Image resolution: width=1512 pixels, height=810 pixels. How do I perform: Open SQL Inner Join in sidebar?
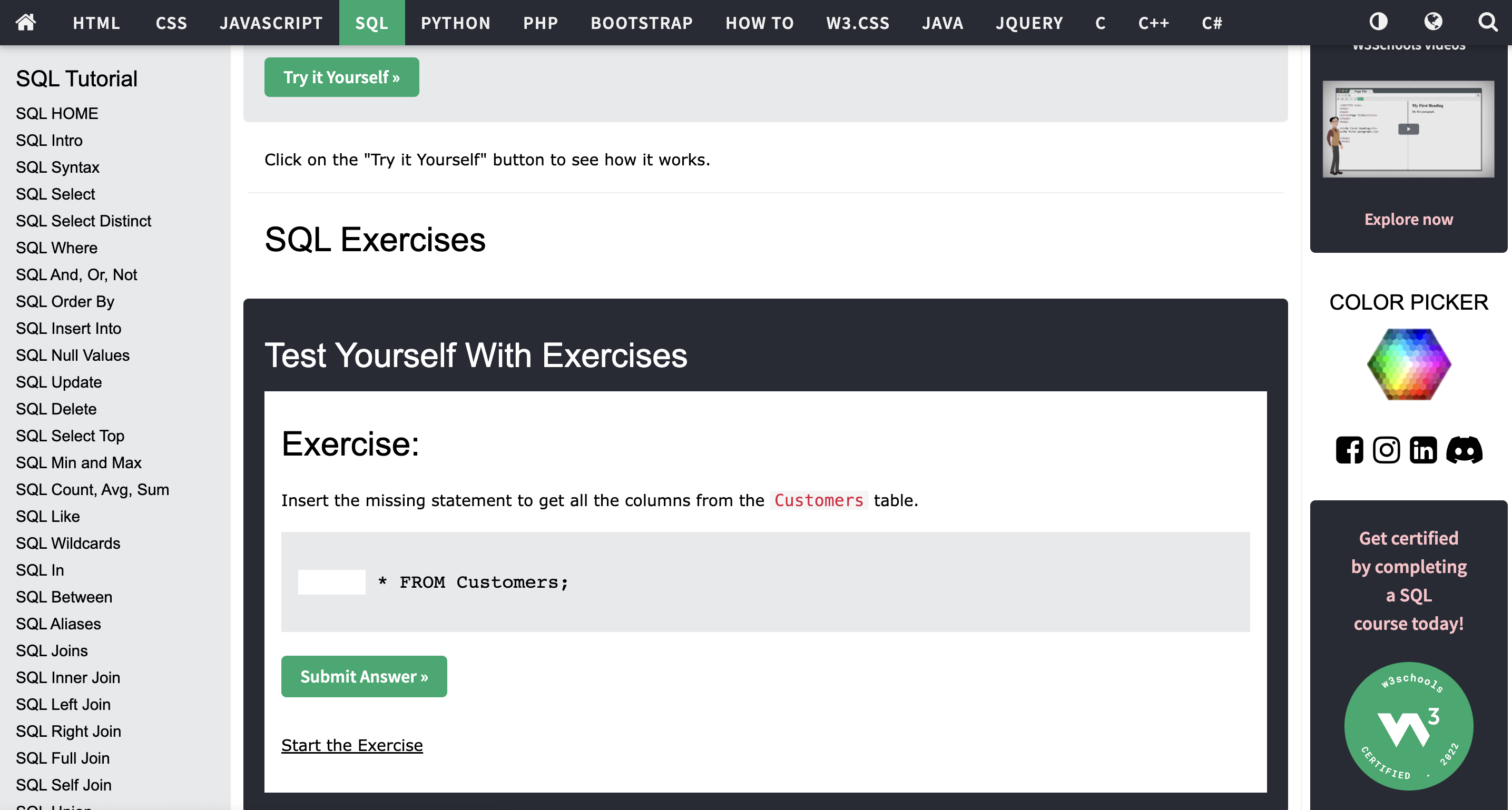[x=68, y=677]
